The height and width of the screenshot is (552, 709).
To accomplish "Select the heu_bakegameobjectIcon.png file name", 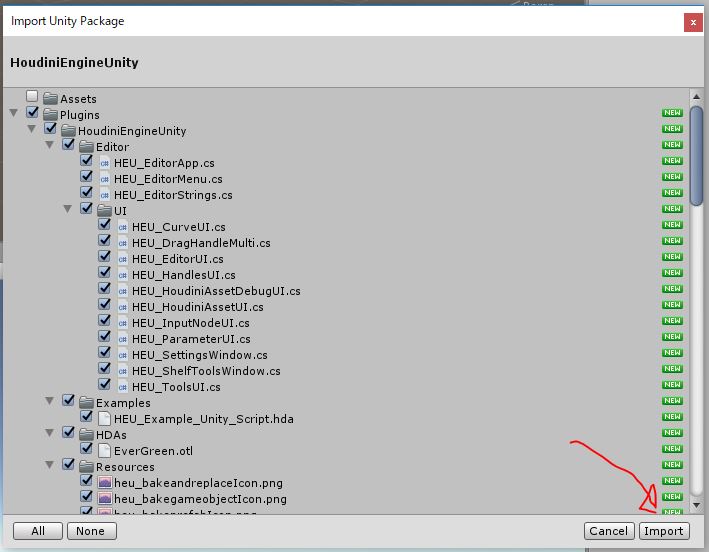I will point(200,499).
